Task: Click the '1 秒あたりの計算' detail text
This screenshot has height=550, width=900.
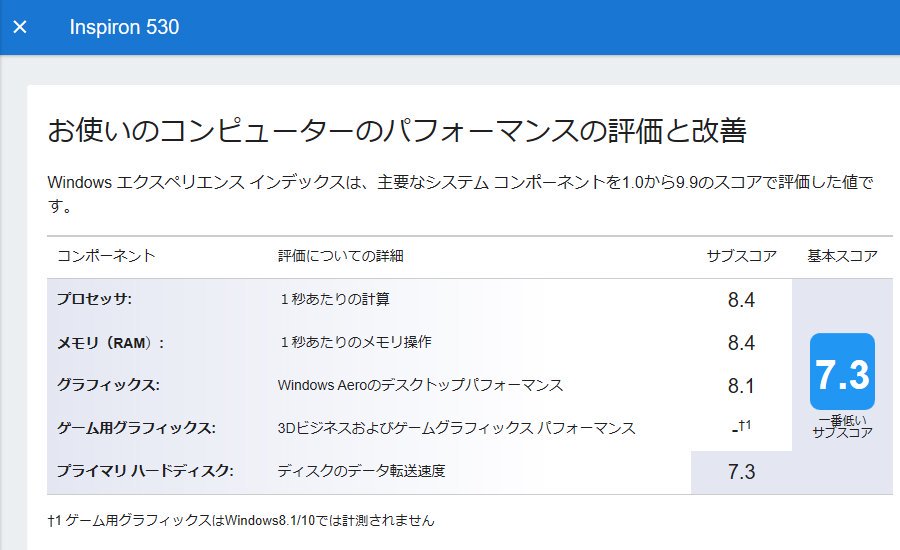Action: pyautogui.click(x=335, y=299)
